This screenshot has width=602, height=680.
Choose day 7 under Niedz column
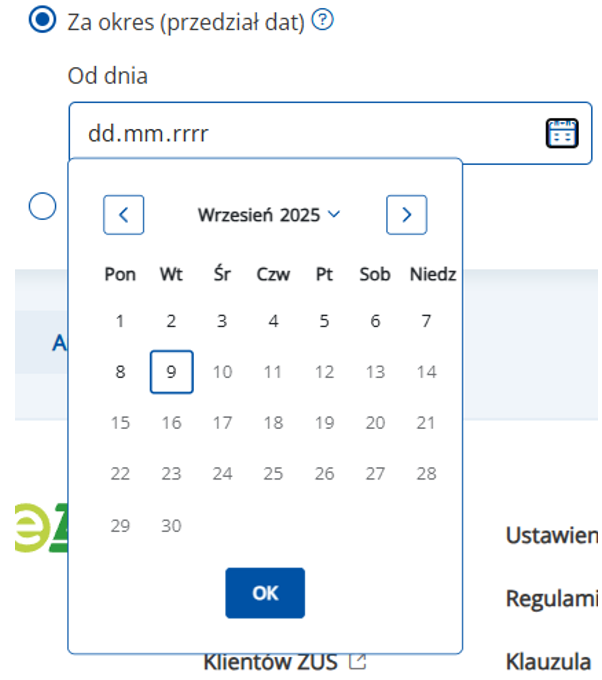tap(426, 321)
